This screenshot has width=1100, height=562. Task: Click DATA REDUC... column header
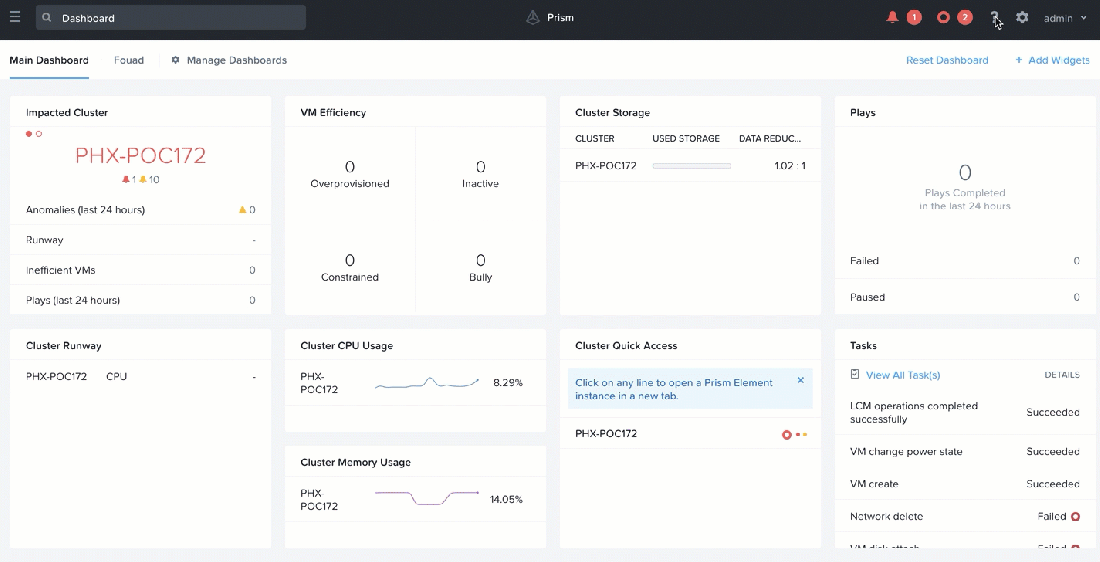point(770,139)
